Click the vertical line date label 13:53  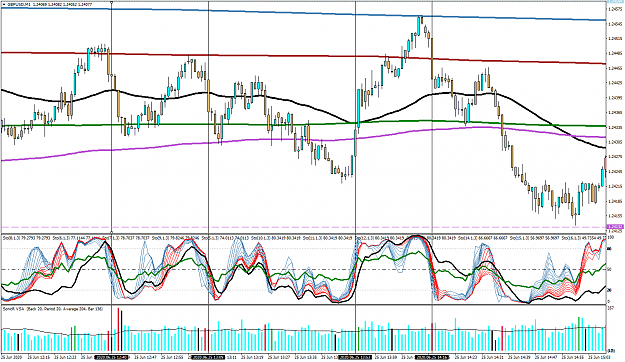pyautogui.click(x=356, y=358)
